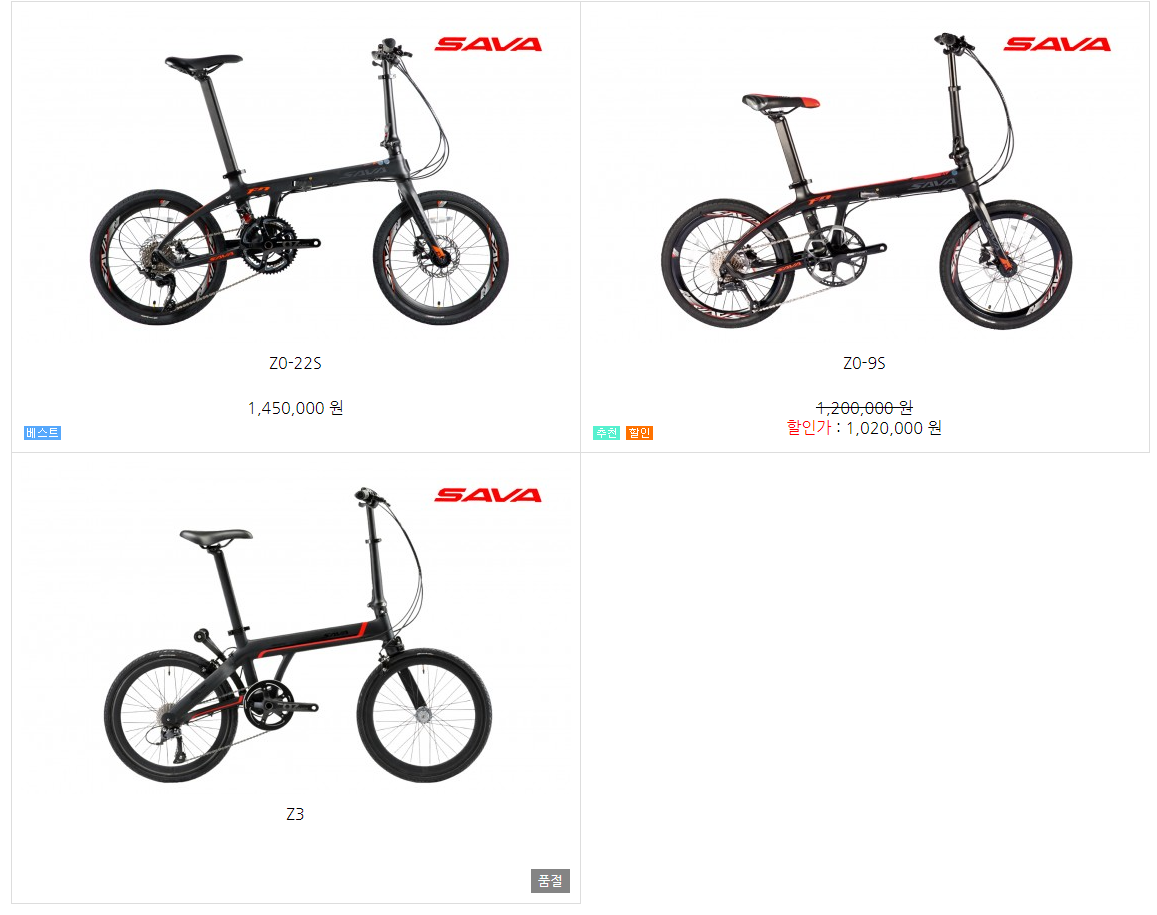Click the blue 베스트 badge

click(x=42, y=432)
